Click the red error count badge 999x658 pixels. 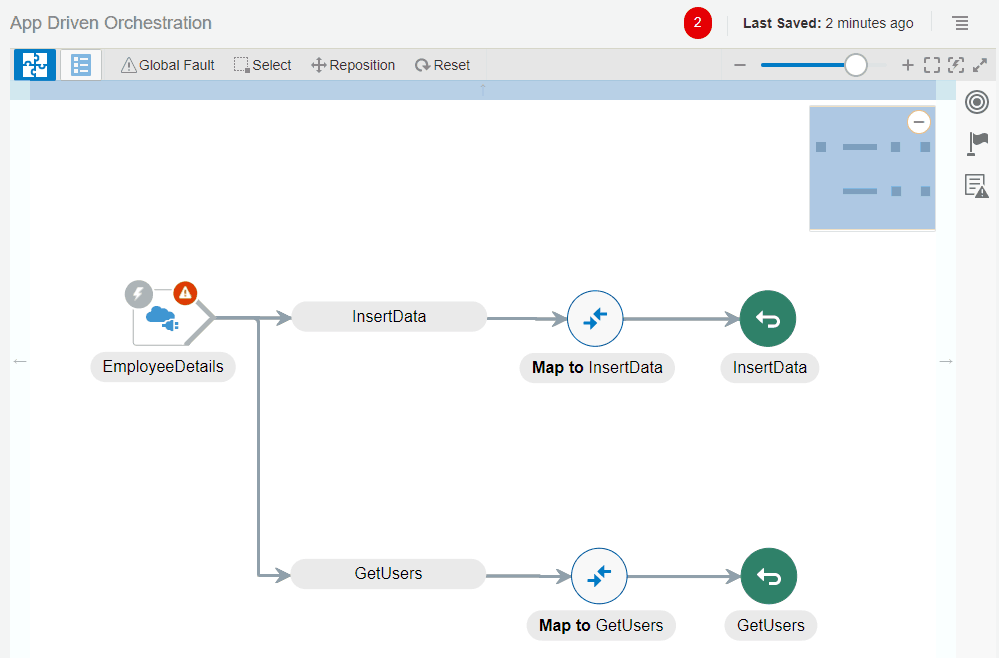[697, 22]
